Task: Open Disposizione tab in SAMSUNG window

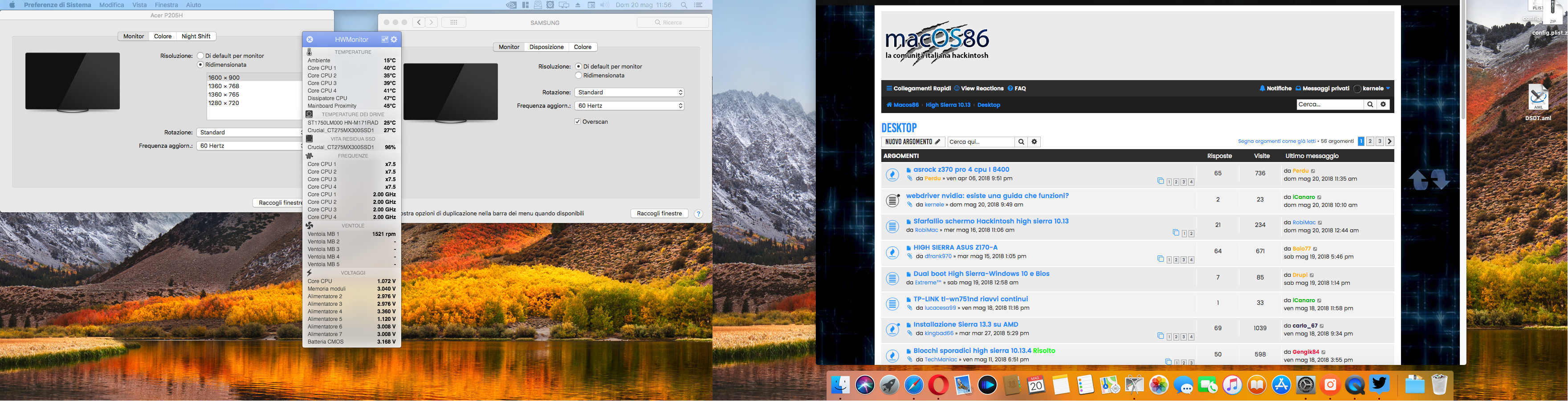Action: [546, 47]
